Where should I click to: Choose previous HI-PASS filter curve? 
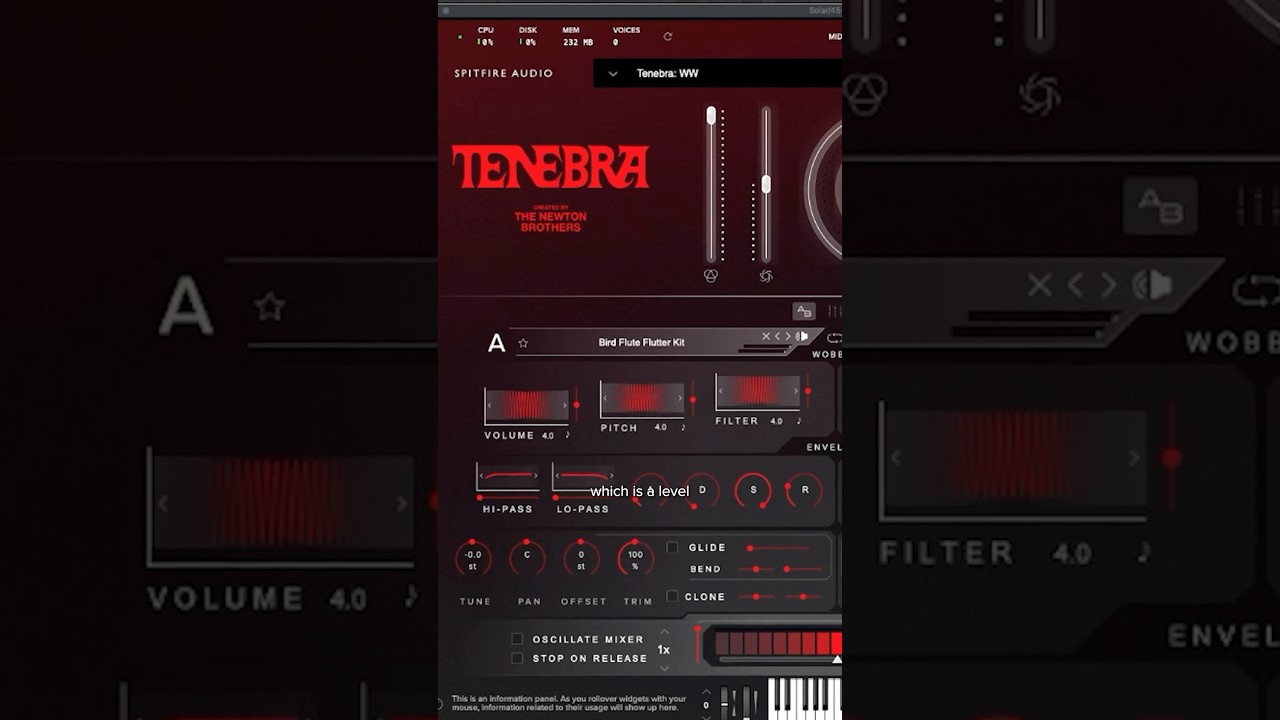pos(482,476)
